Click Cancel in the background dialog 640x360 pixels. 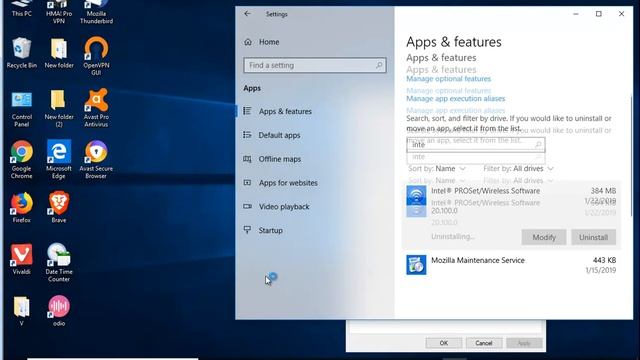(484, 343)
